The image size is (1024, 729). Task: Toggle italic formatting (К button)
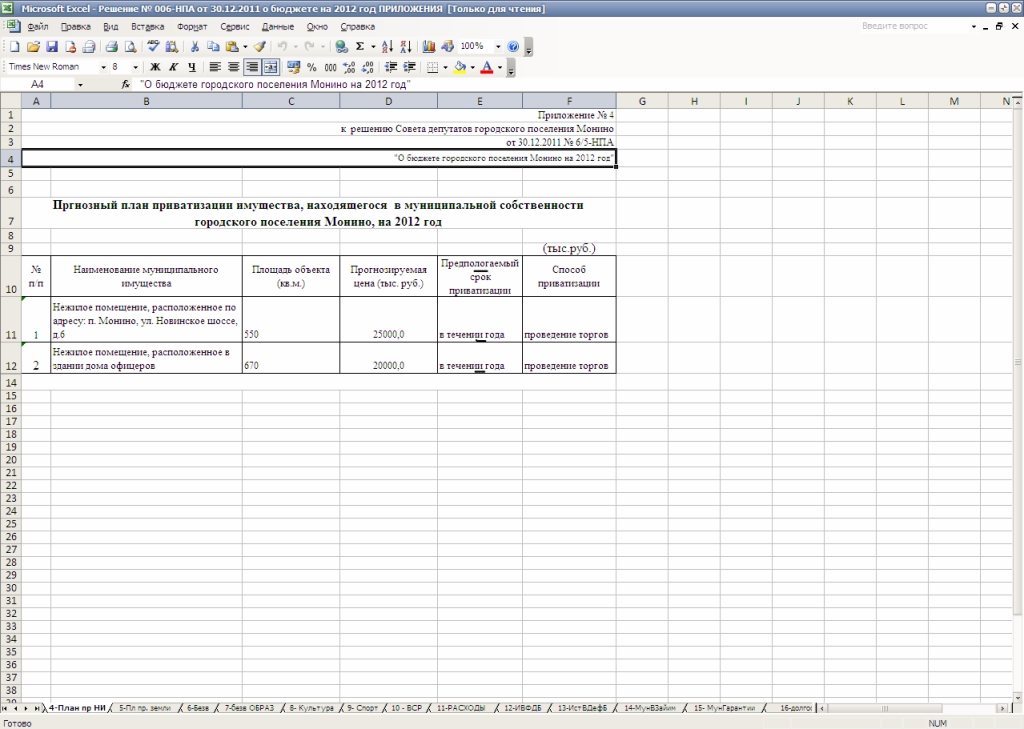pyautogui.click(x=172, y=67)
